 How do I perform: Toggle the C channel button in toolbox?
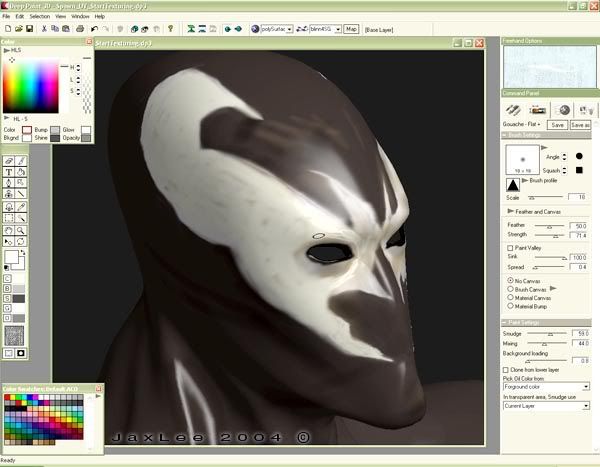(7, 279)
